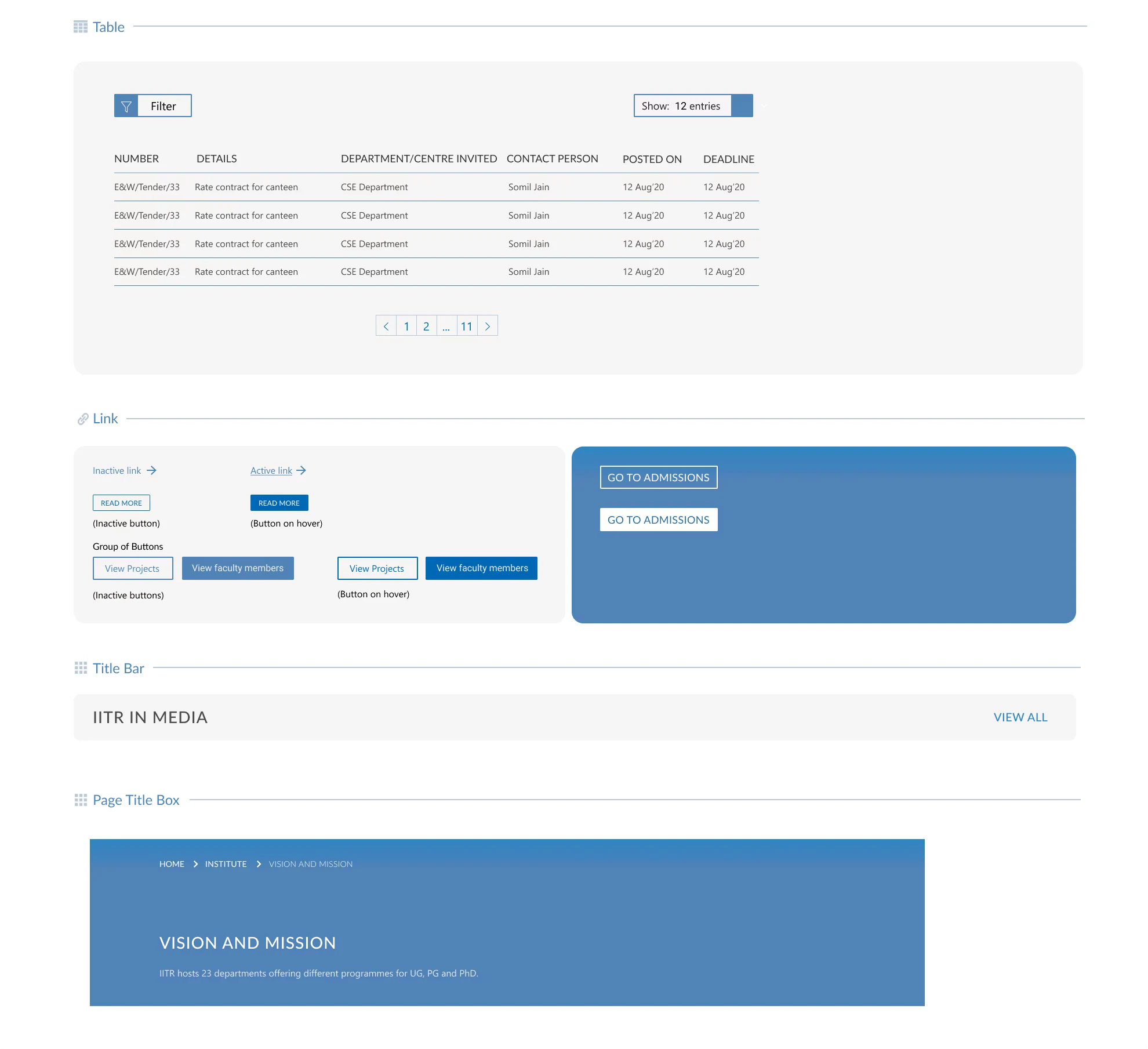Click the funnel filter icon
This screenshot has width=1148, height=1049.
126,106
